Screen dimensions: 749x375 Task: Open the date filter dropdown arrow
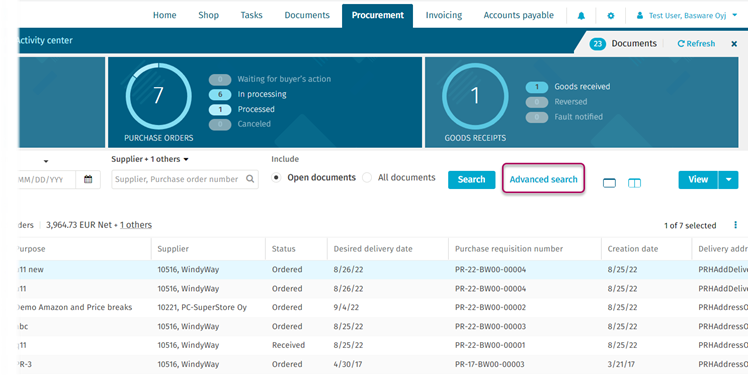click(46, 161)
